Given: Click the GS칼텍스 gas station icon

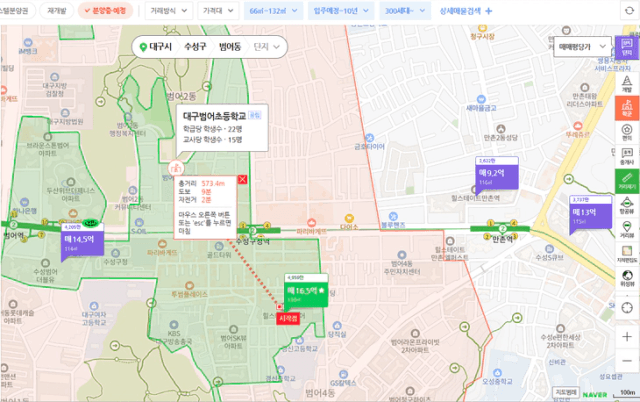Looking at the screenshot, I should pyautogui.click(x=343, y=374).
